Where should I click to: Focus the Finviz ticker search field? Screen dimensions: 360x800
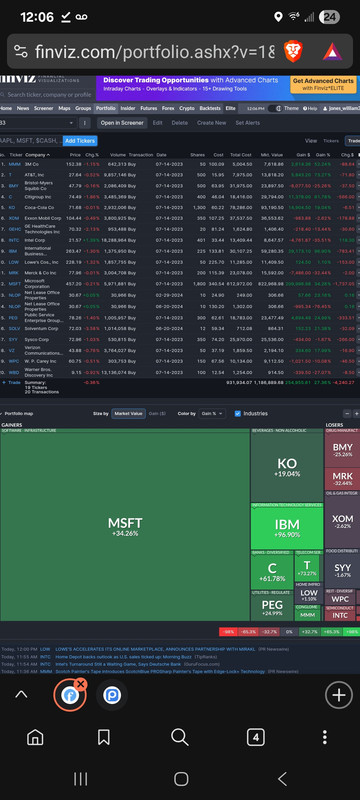[47, 94]
